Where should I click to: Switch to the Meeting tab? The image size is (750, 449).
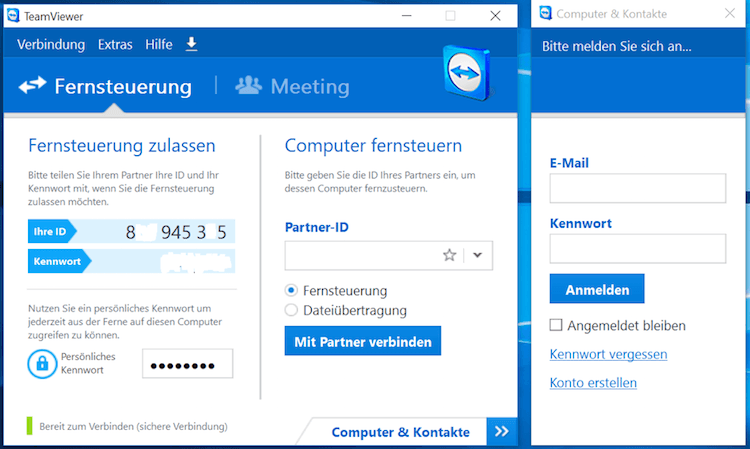(x=293, y=86)
